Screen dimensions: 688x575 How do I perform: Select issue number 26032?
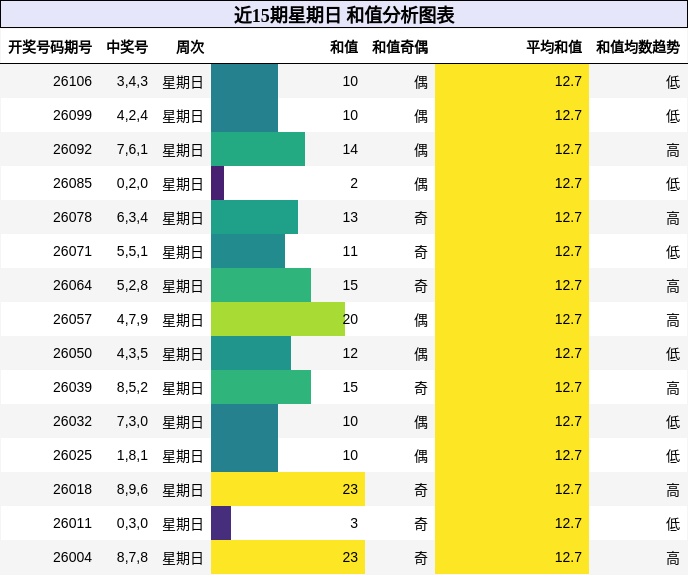click(x=72, y=421)
